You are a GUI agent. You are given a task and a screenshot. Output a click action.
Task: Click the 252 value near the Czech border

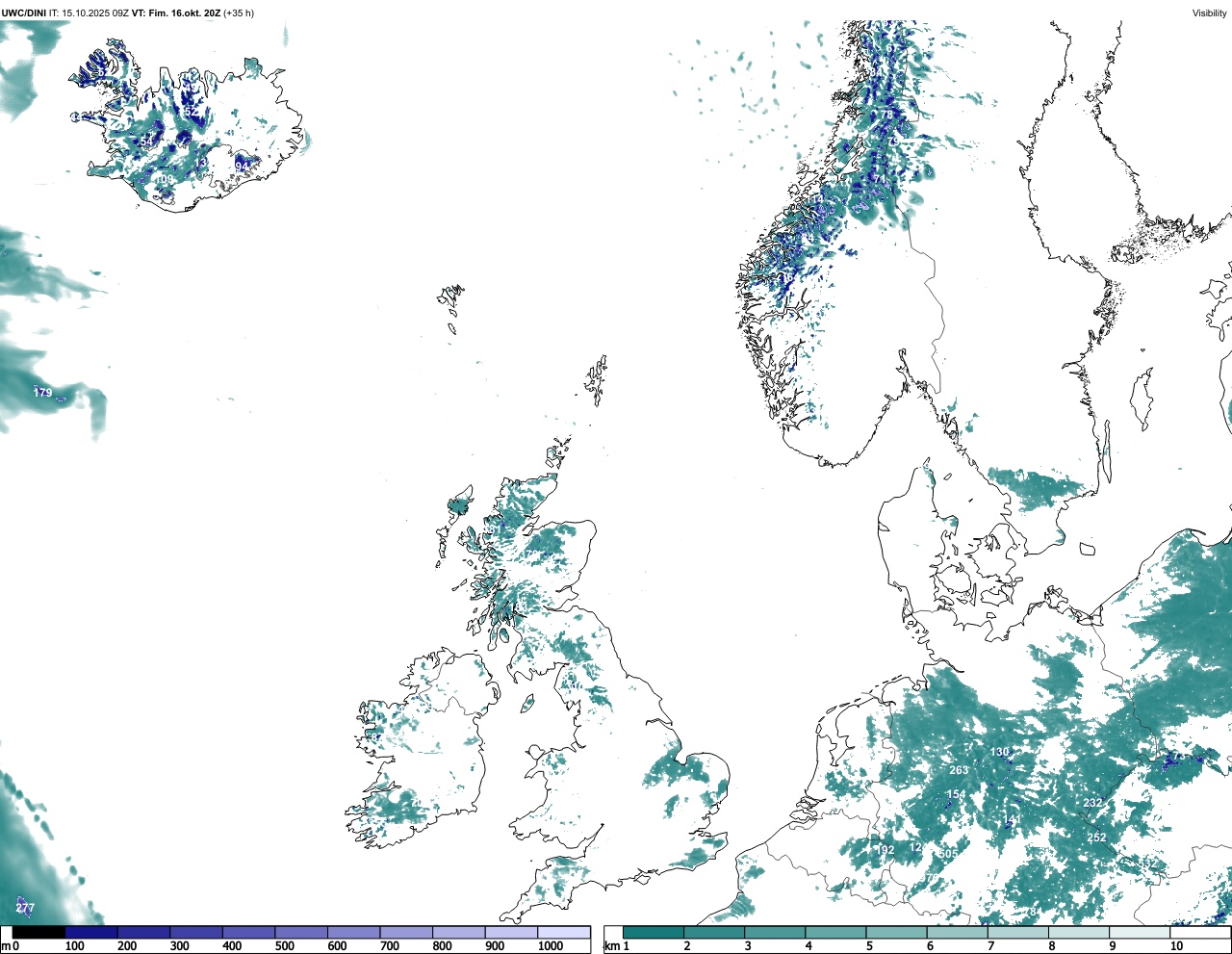(1096, 838)
